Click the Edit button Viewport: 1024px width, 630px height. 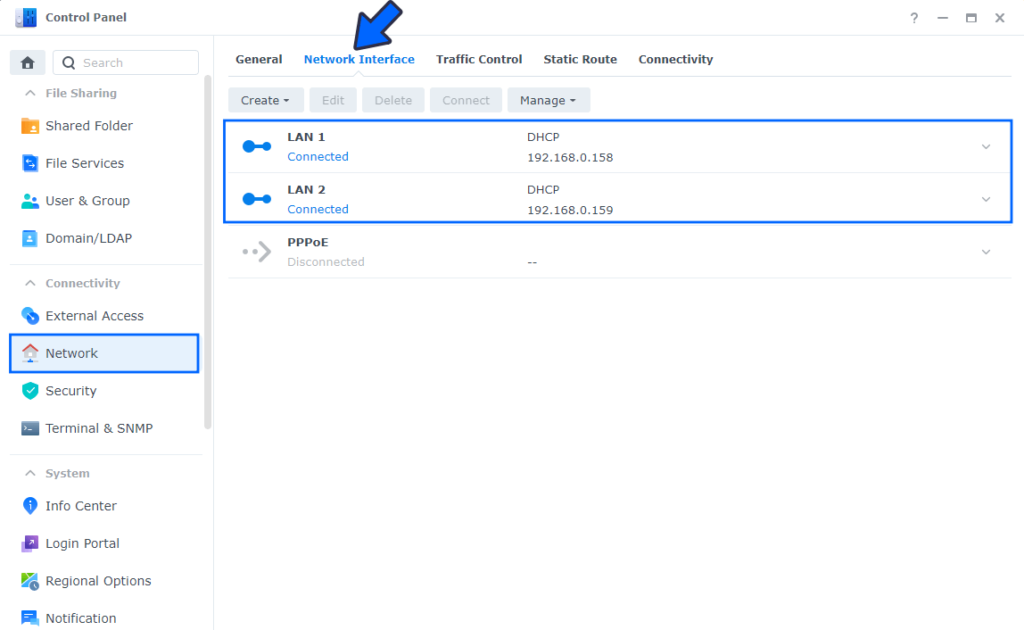333,100
